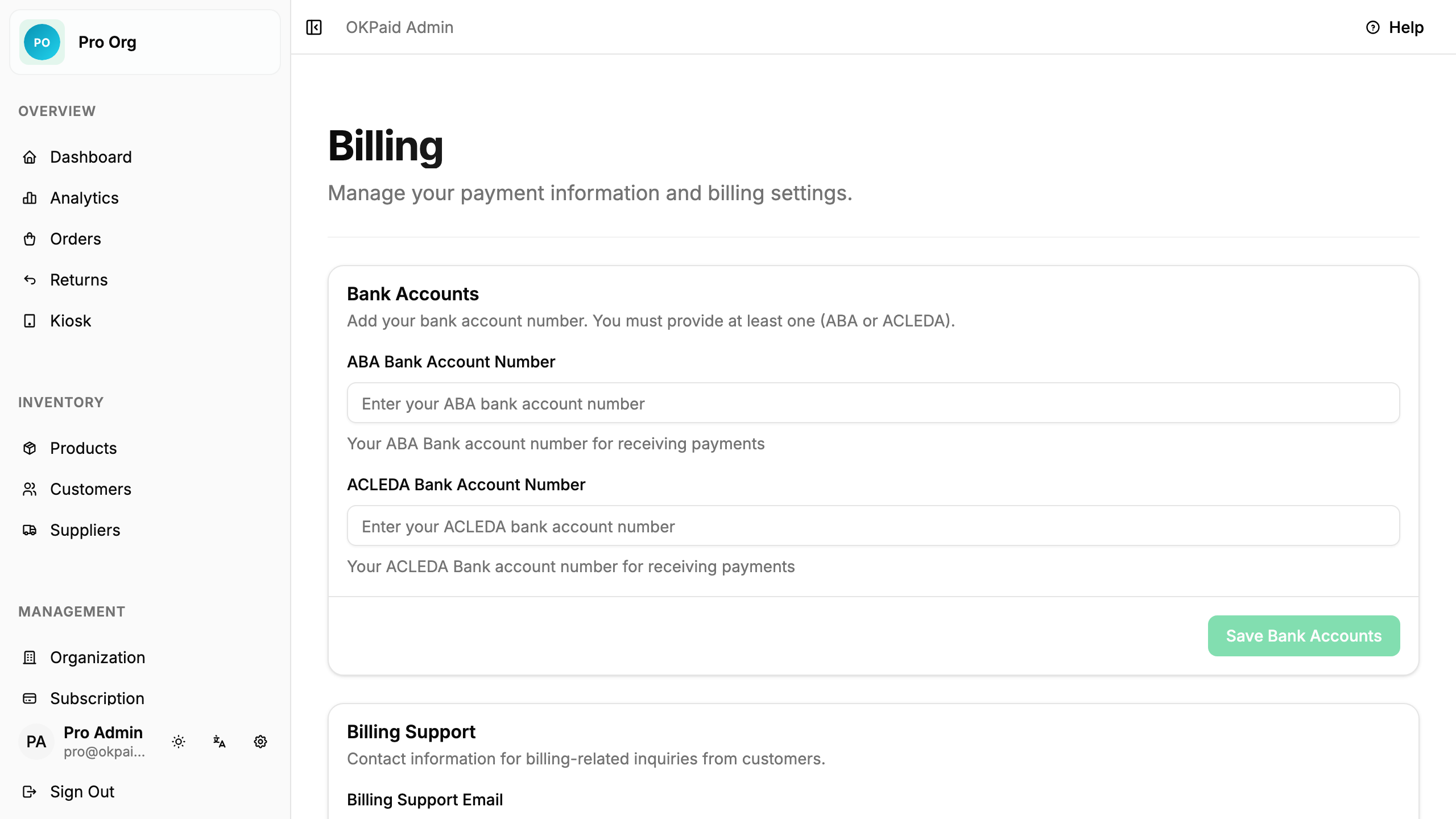Open Customers via the people icon
Image resolution: width=1456 pixels, height=819 pixels.
coord(30,489)
